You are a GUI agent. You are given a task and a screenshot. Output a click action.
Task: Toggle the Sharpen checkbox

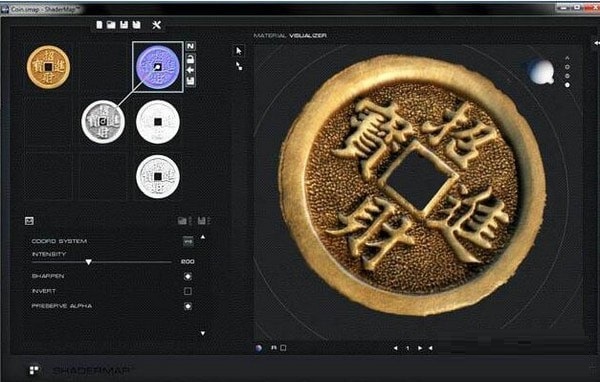pyautogui.click(x=188, y=276)
